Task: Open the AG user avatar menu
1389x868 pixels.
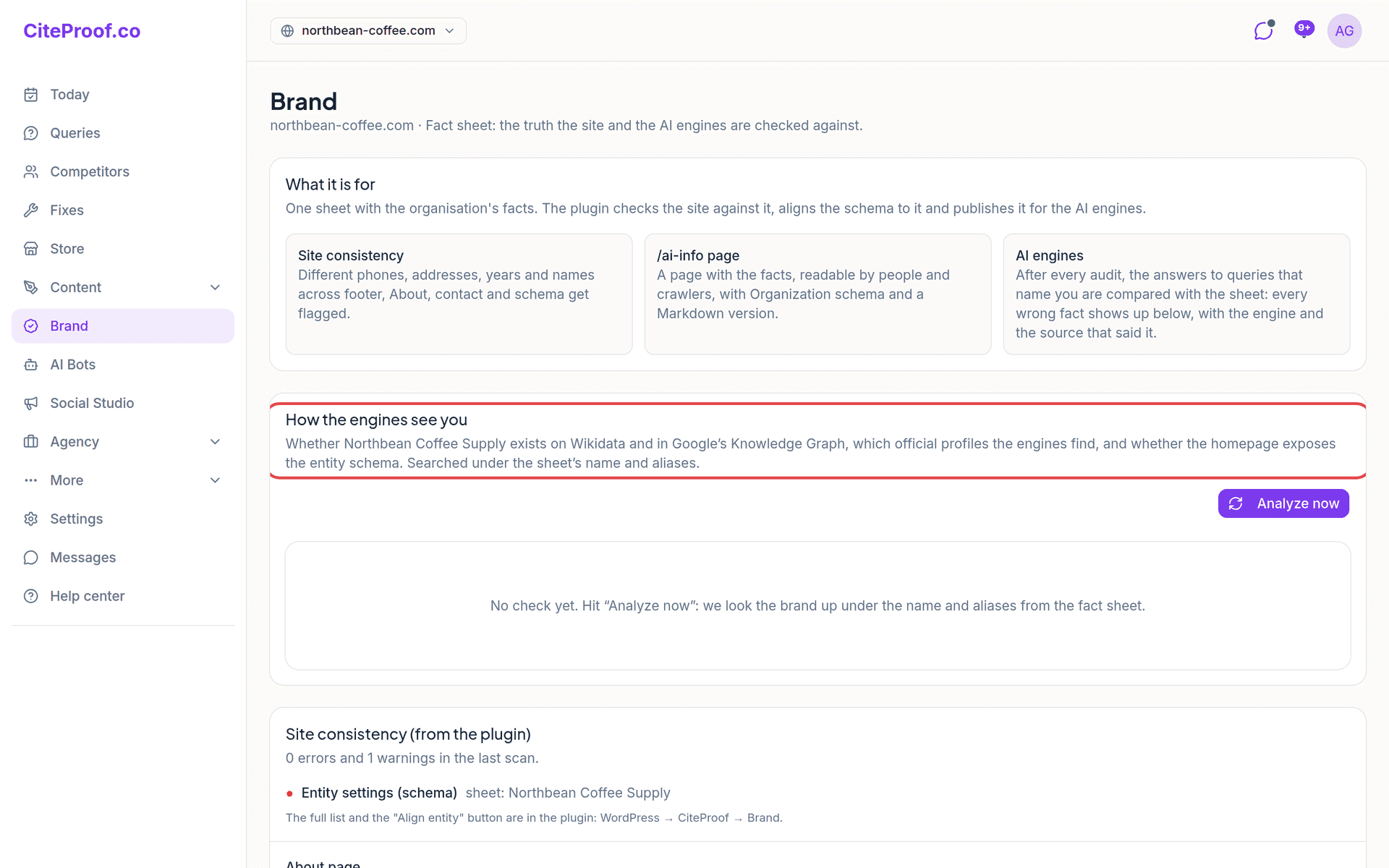Action: pyautogui.click(x=1344, y=31)
